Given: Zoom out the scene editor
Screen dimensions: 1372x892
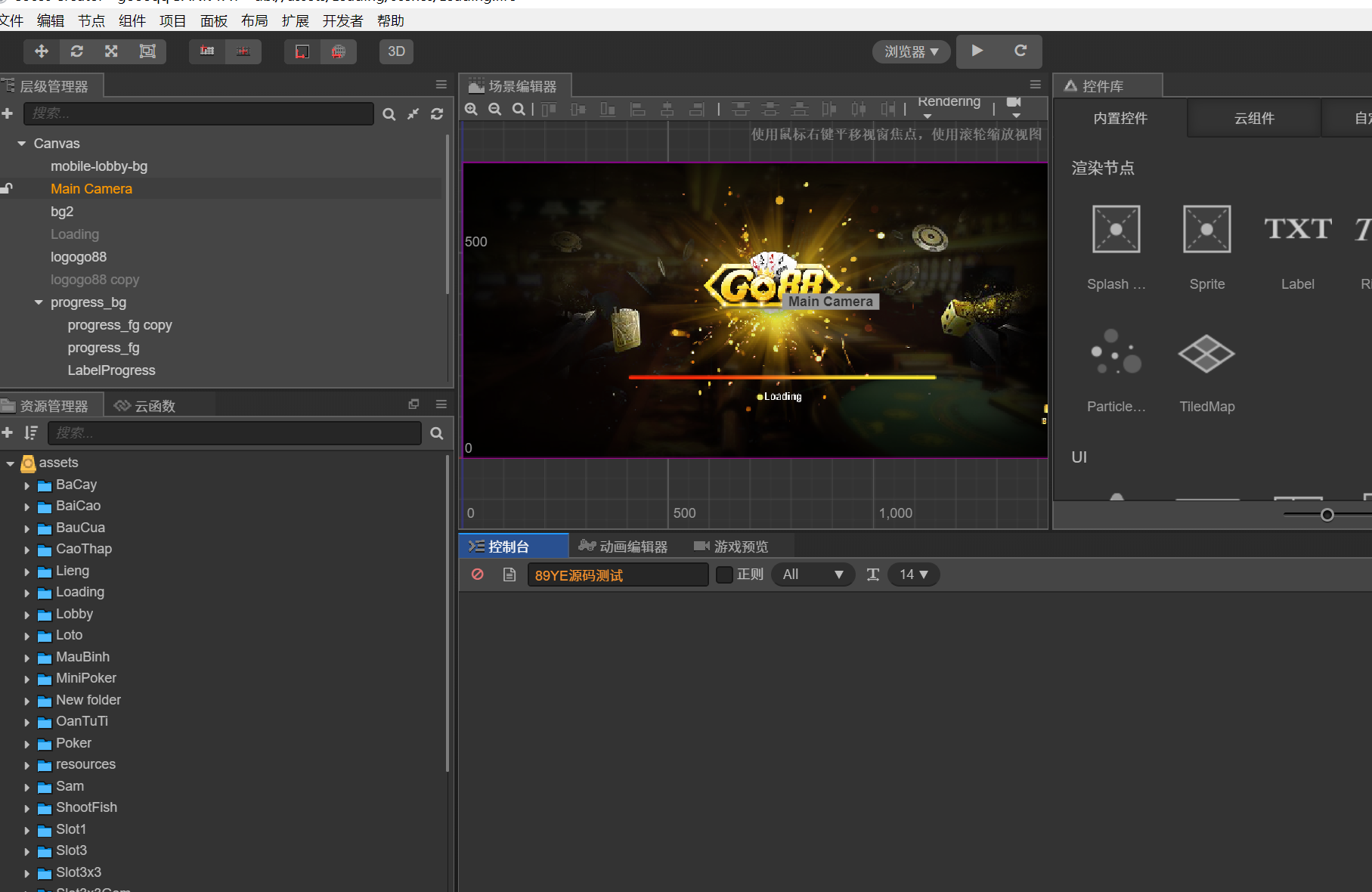Looking at the screenshot, I should (x=494, y=109).
